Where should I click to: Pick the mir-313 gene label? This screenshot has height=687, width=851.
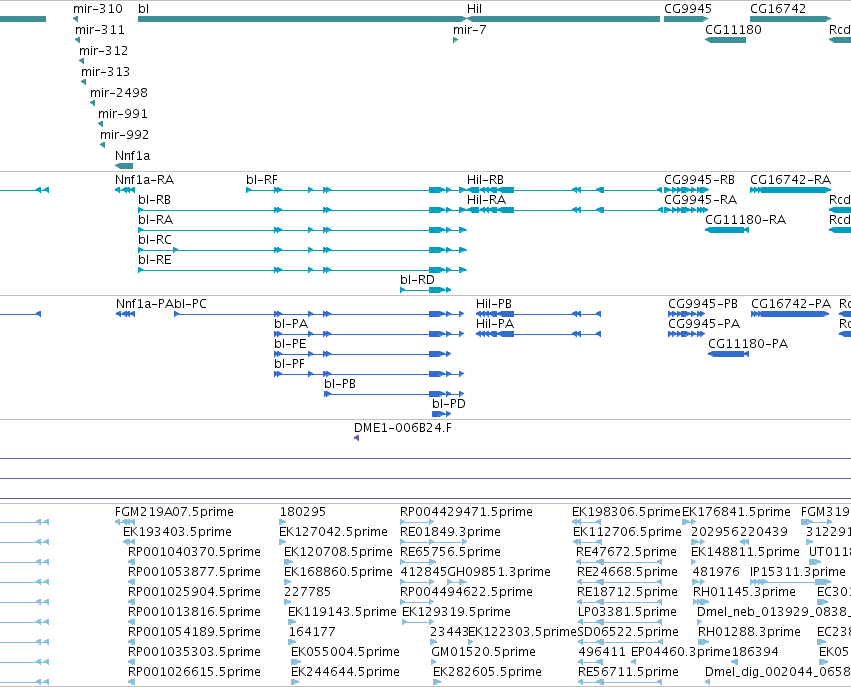[105, 72]
